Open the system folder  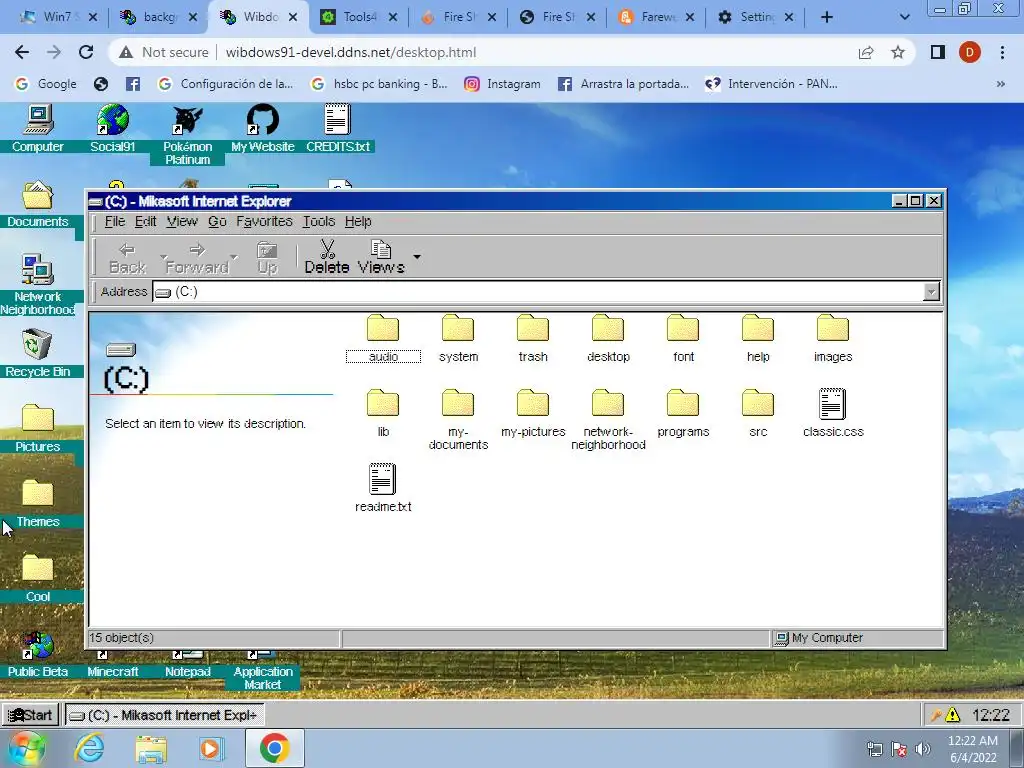click(458, 339)
